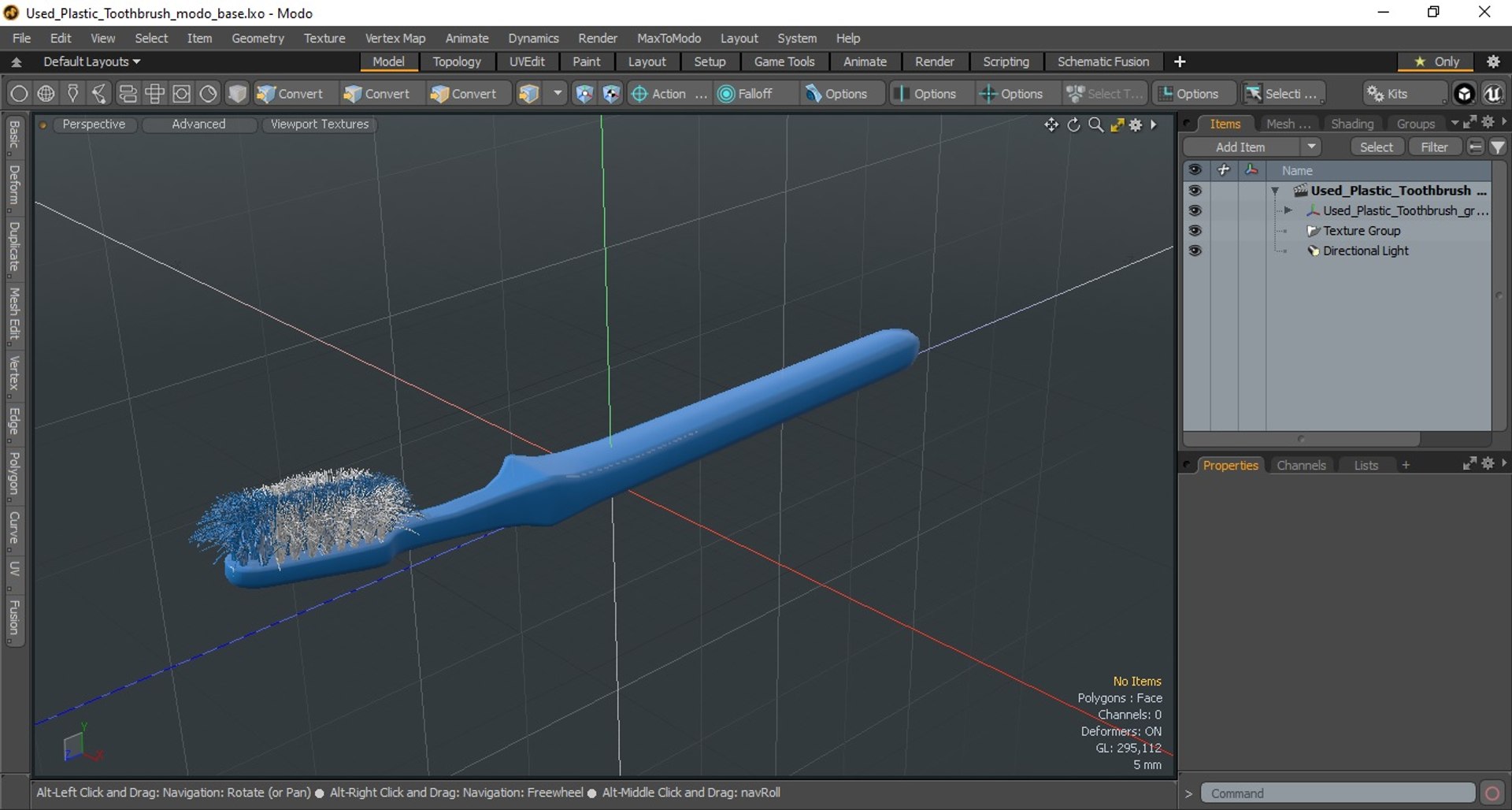The height and width of the screenshot is (810, 1512).
Task: Click the grey cube icon
Action: click(236, 94)
